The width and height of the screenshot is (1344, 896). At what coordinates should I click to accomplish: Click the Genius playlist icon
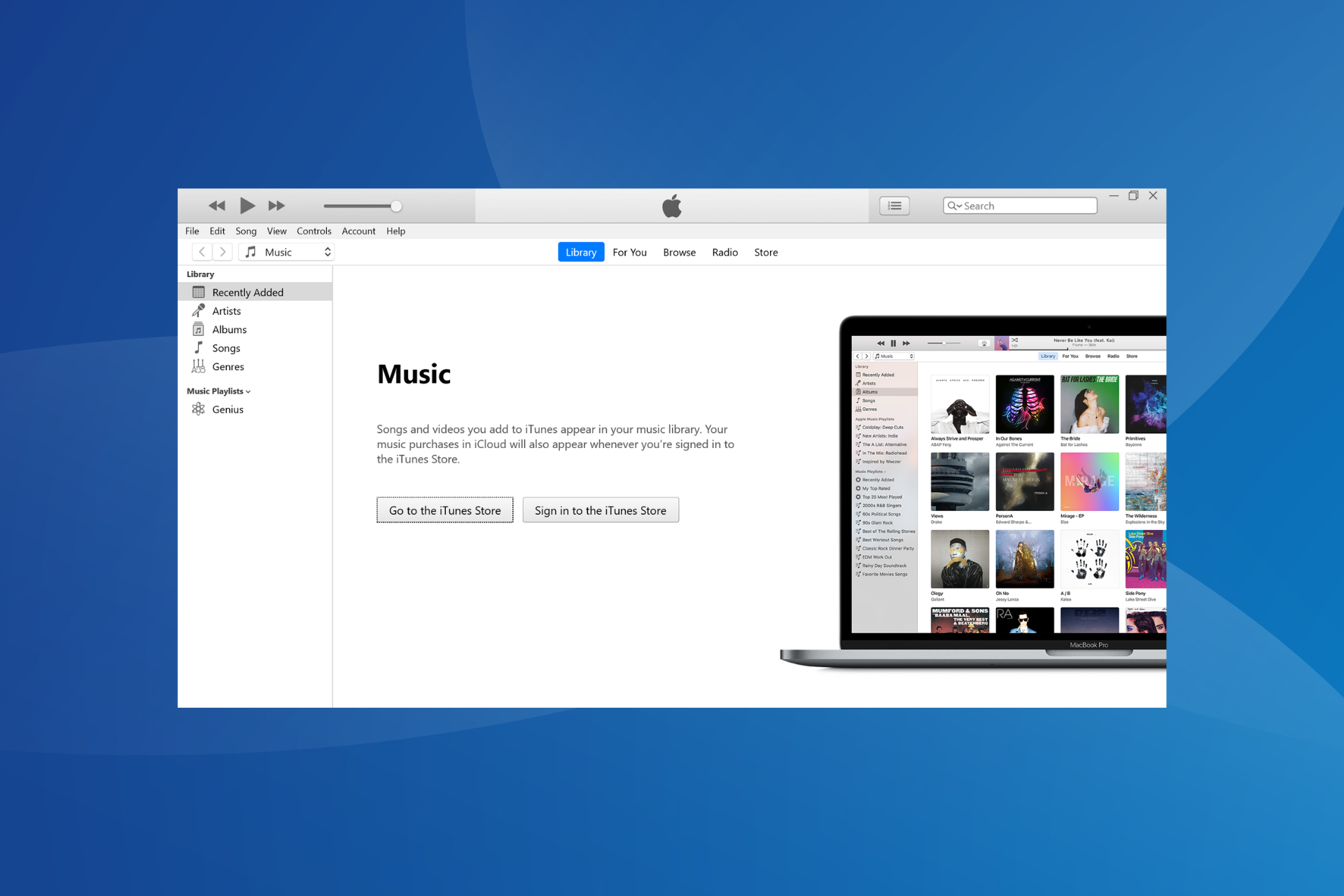(x=199, y=409)
